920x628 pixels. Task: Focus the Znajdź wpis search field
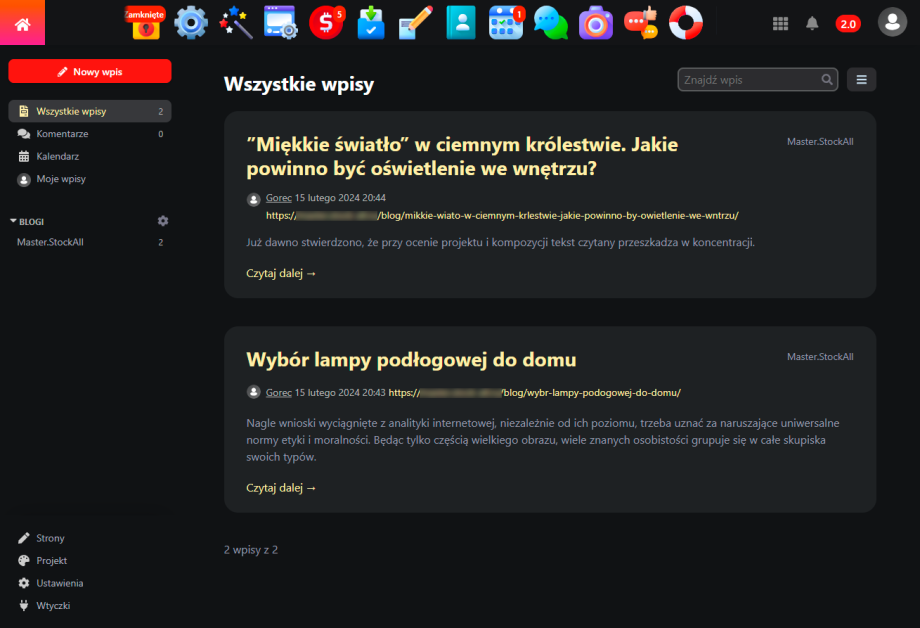pyautogui.click(x=750, y=80)
